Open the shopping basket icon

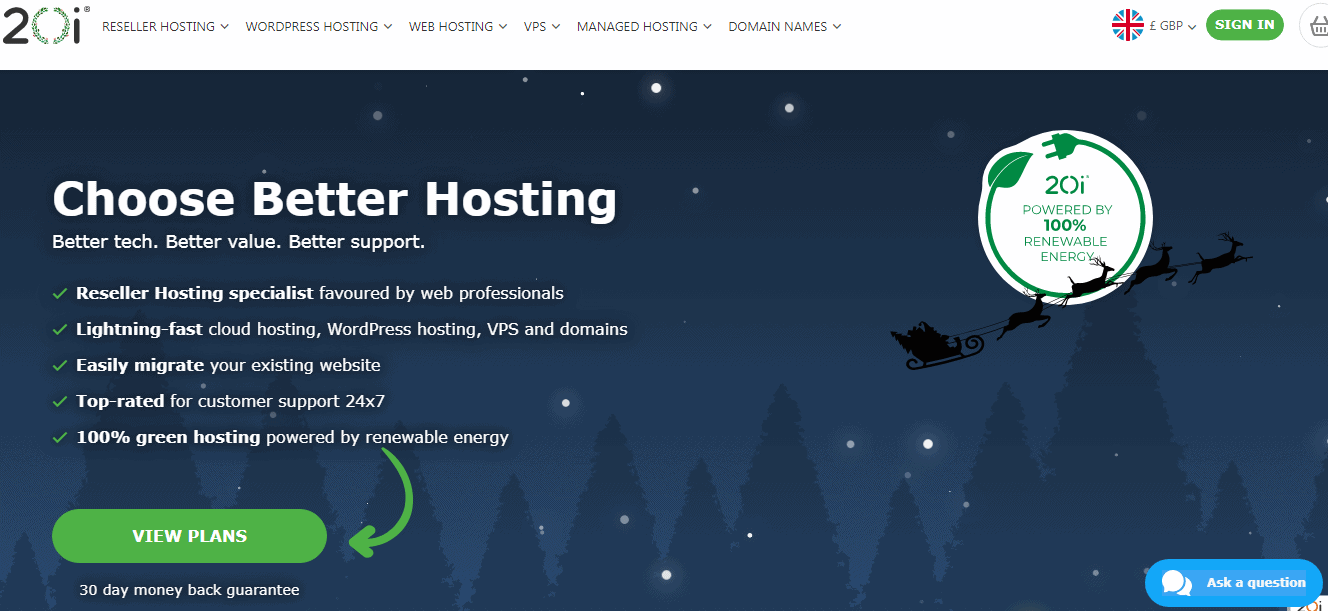pos(1316,26)
